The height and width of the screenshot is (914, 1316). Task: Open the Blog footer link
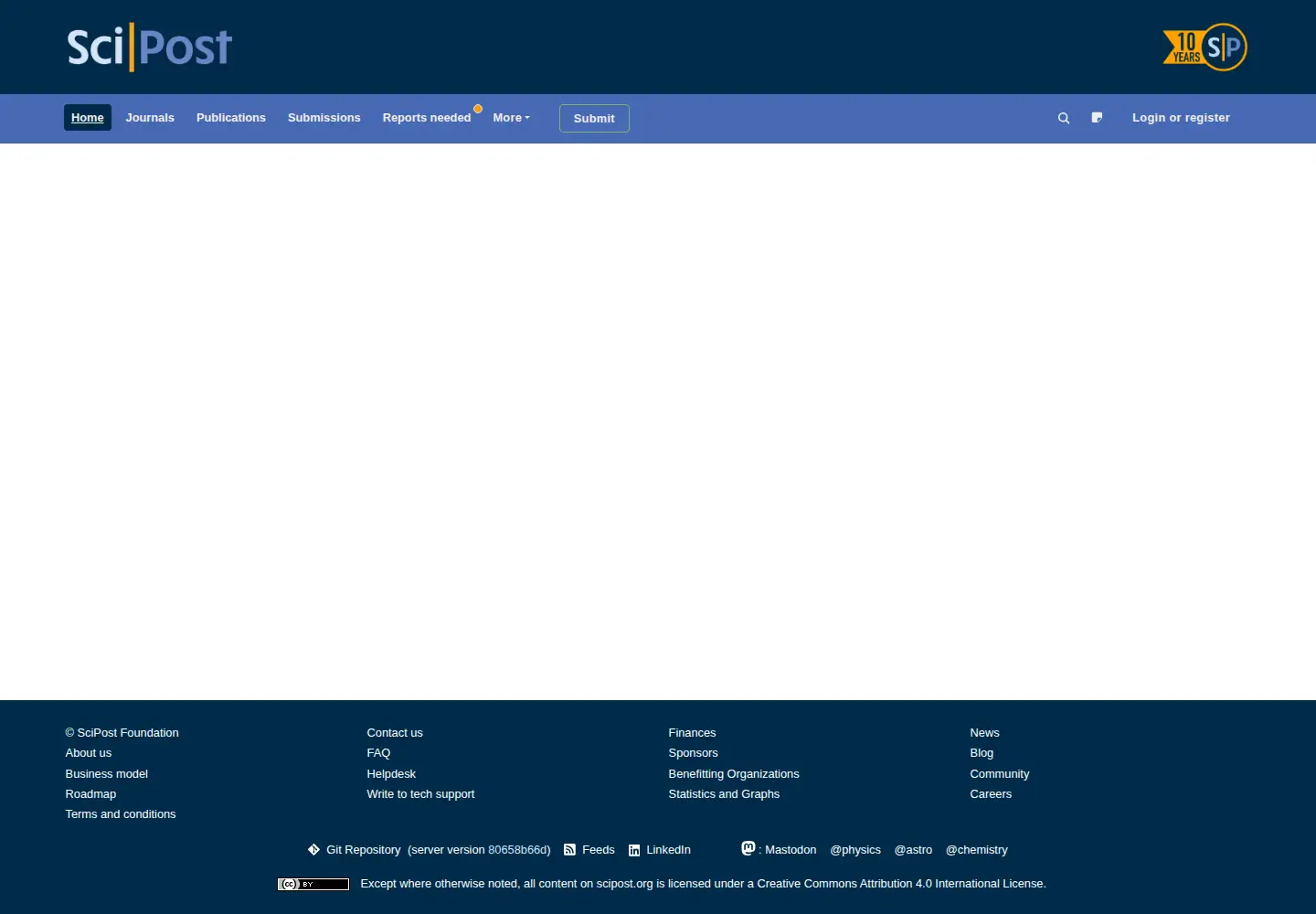tap(982, 753)
